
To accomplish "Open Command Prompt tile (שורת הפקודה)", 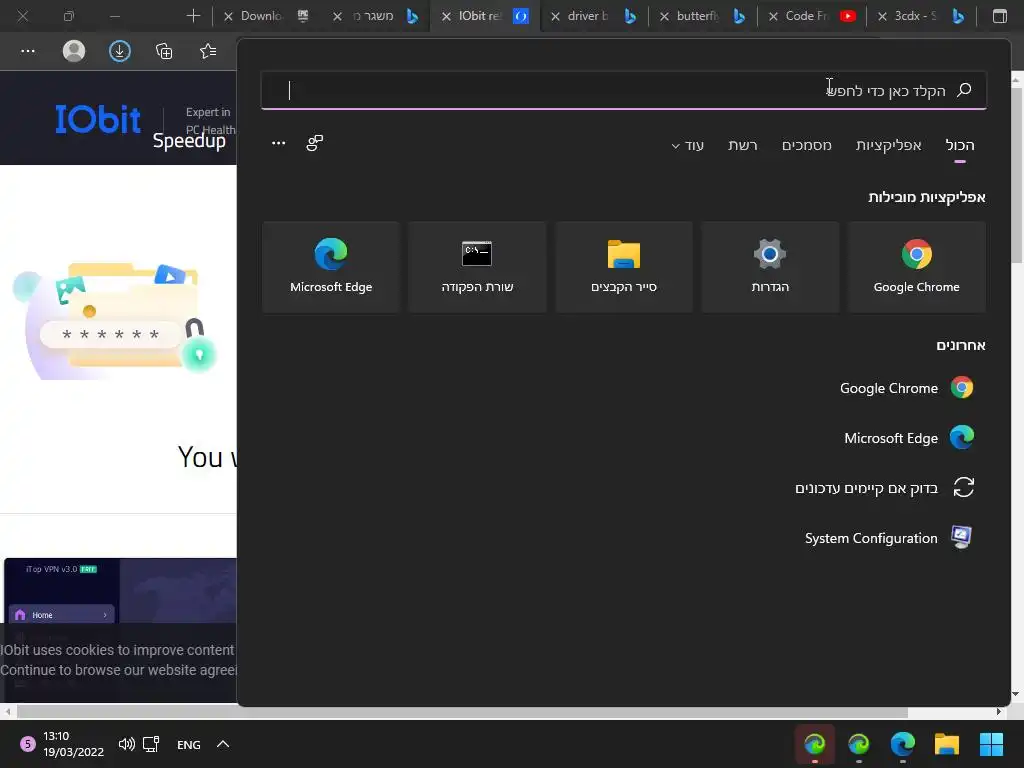I will click(477, 267).
